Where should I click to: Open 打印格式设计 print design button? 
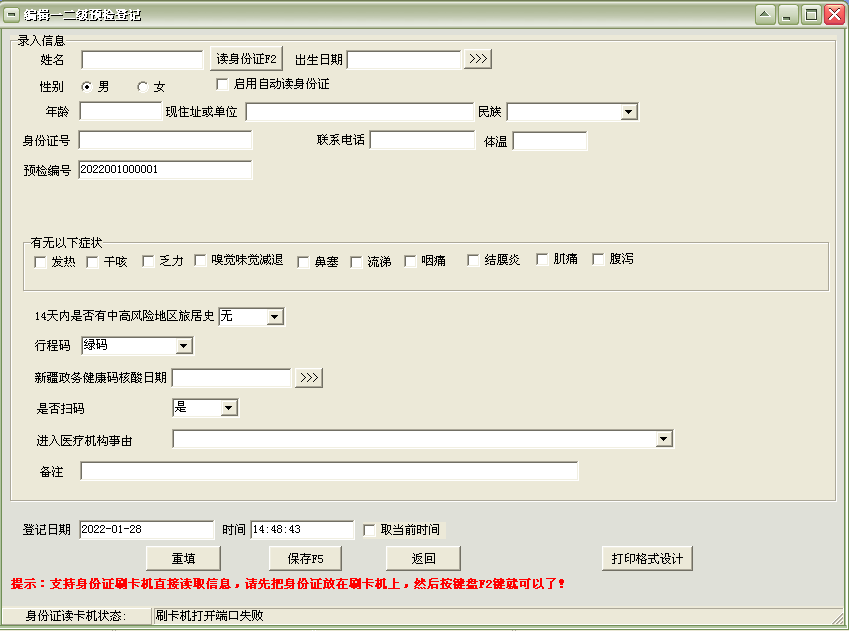647,558
